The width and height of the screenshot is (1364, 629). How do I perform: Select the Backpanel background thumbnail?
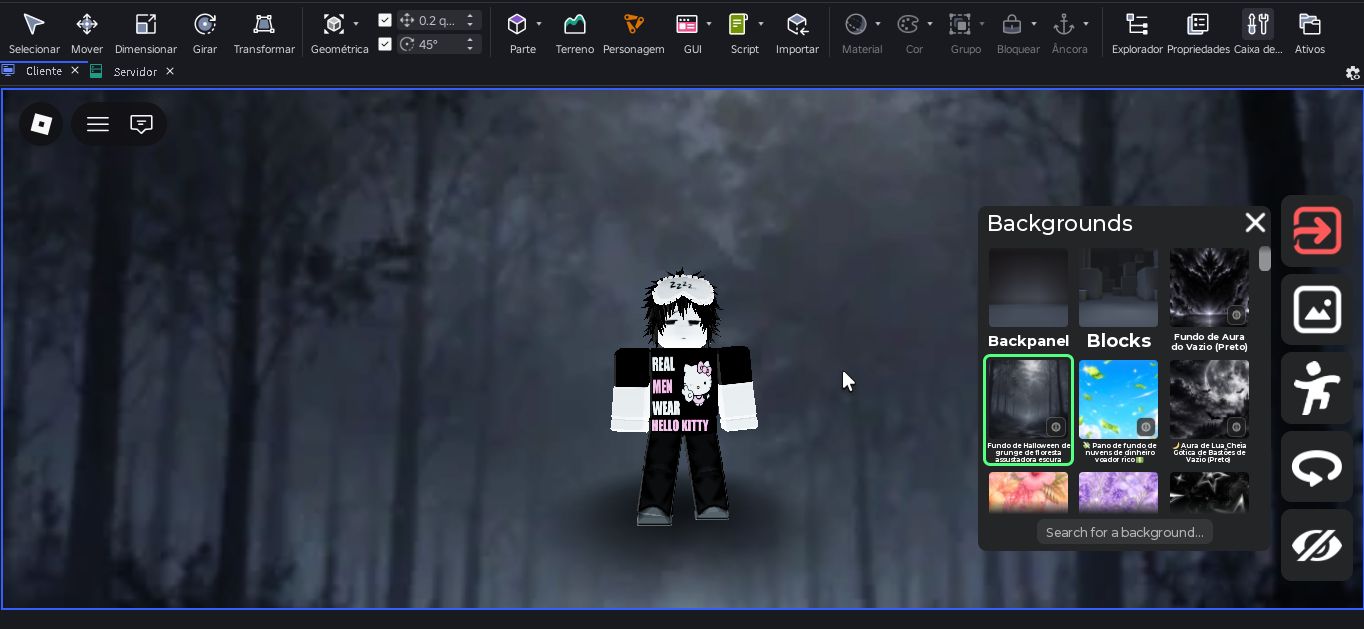(x=1028, y=288)
